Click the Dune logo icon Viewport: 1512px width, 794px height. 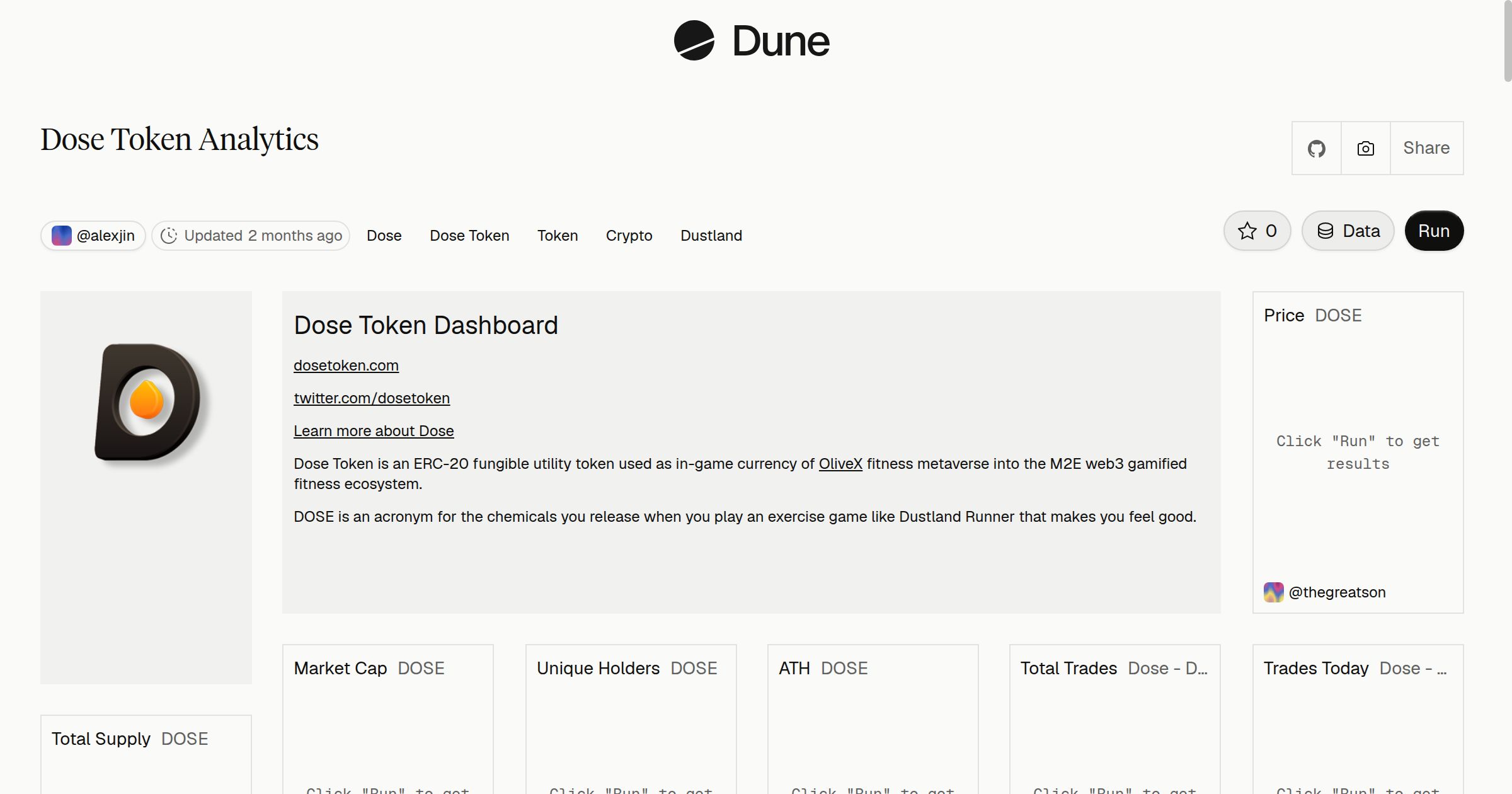pyautogui.click(x=694, y=40)
